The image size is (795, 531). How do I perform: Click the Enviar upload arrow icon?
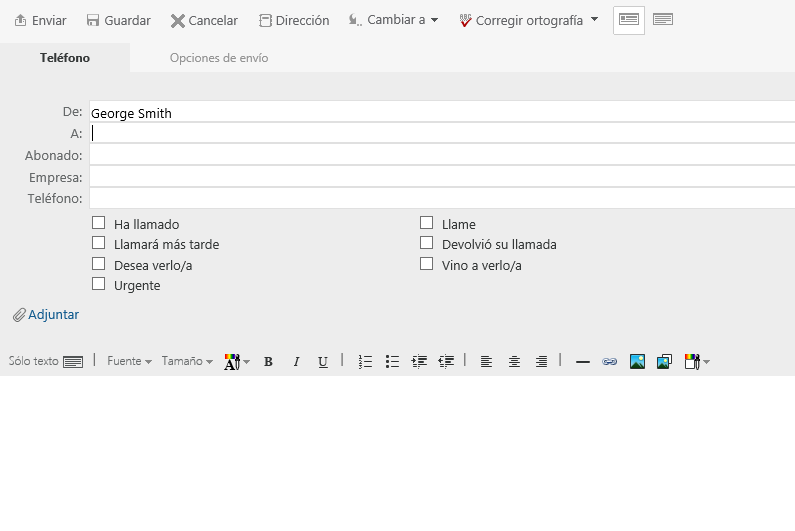20,20
